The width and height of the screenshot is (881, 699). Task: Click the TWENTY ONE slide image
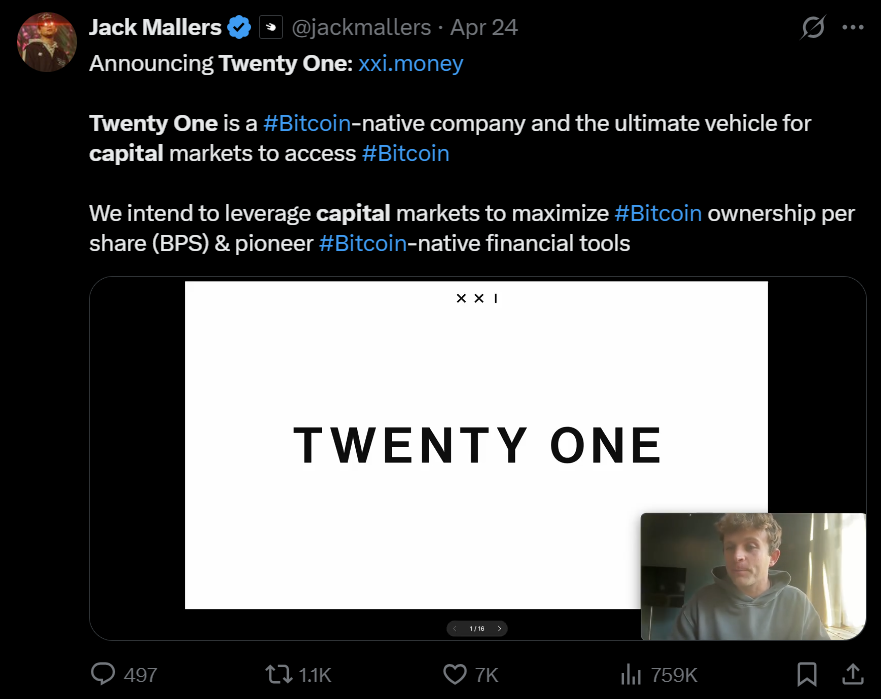tap(476, 444)
